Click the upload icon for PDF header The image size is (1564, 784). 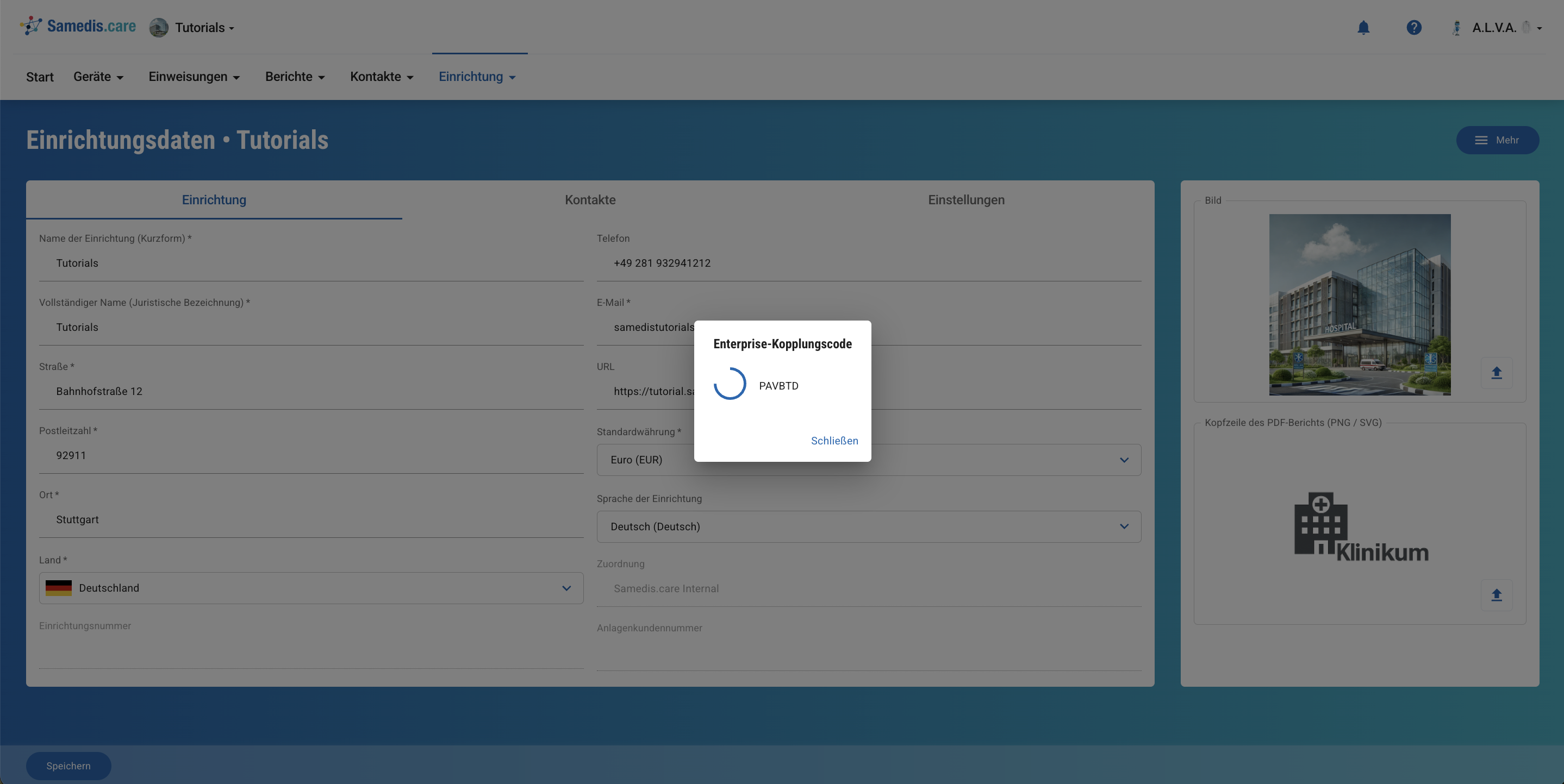tap(1496, 595)
